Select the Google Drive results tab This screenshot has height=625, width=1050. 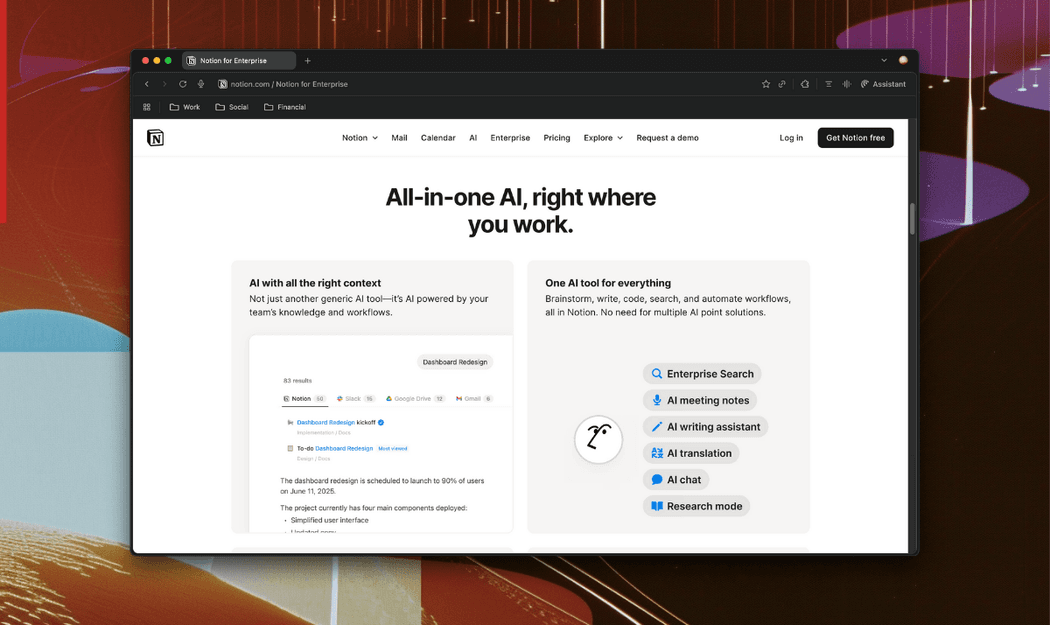pyautogui.click(x=415, y=399)
